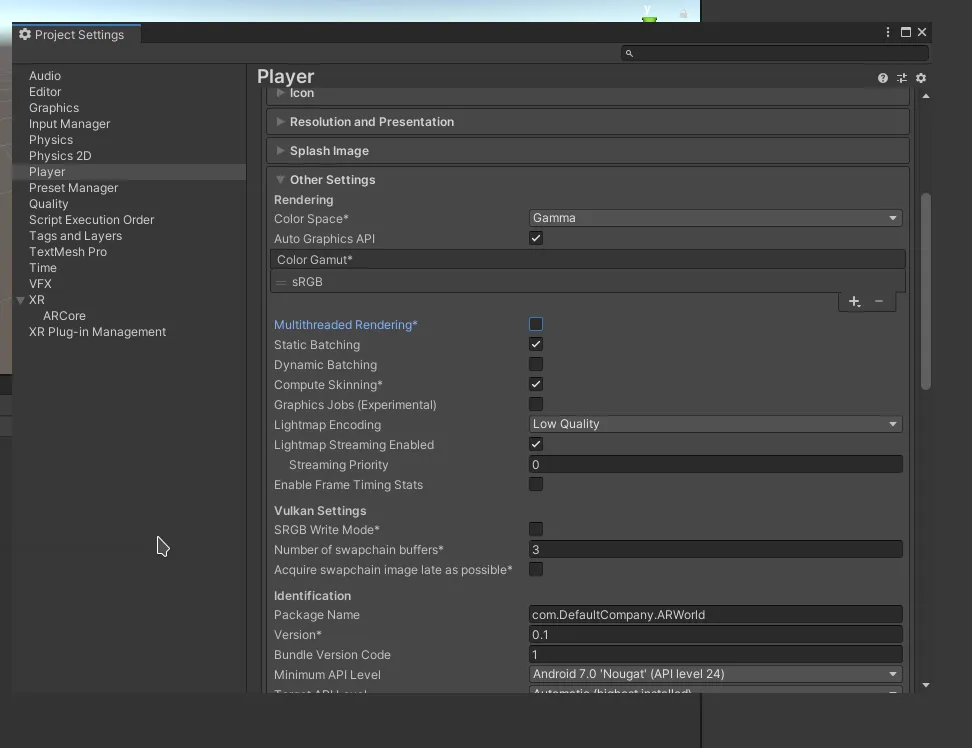
Task: Open the Color Space dropdown
Action: (715, 218)
